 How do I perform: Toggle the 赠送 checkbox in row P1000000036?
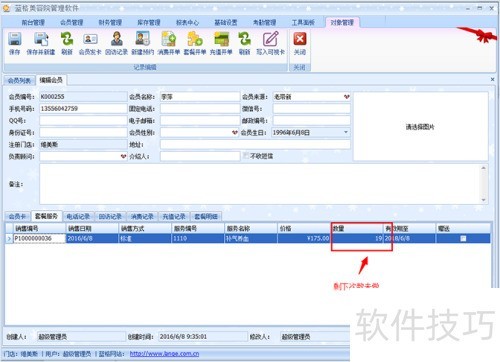click(463, 238)
